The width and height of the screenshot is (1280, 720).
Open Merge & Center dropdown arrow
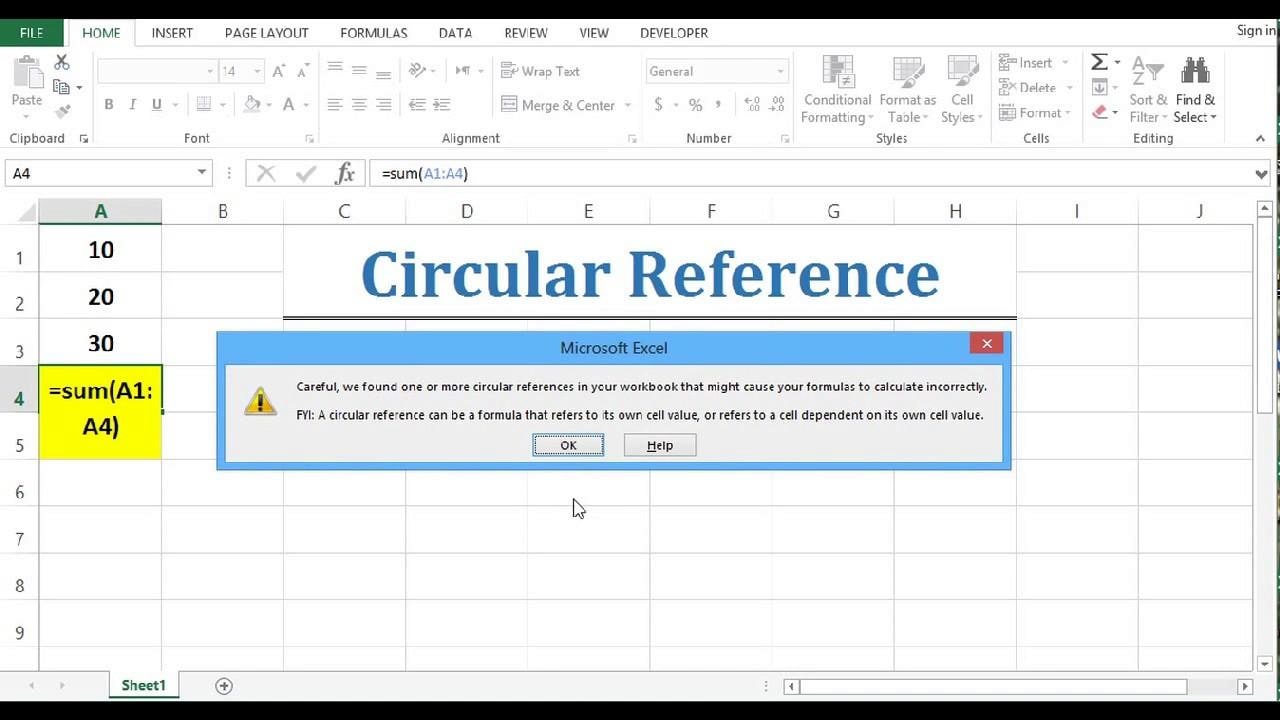[628, 105]
